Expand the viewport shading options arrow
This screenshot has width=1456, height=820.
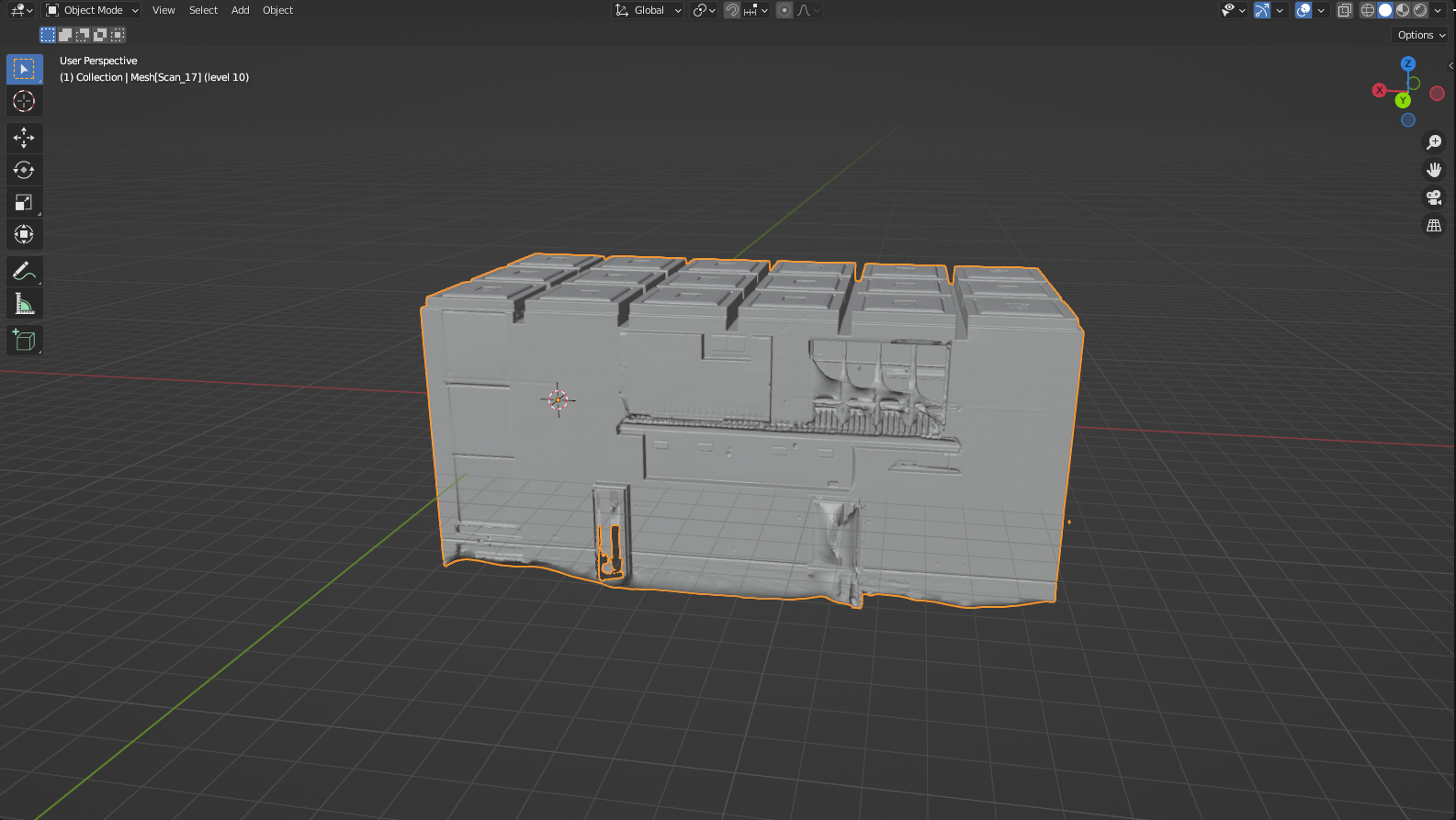coord(1439,10)
